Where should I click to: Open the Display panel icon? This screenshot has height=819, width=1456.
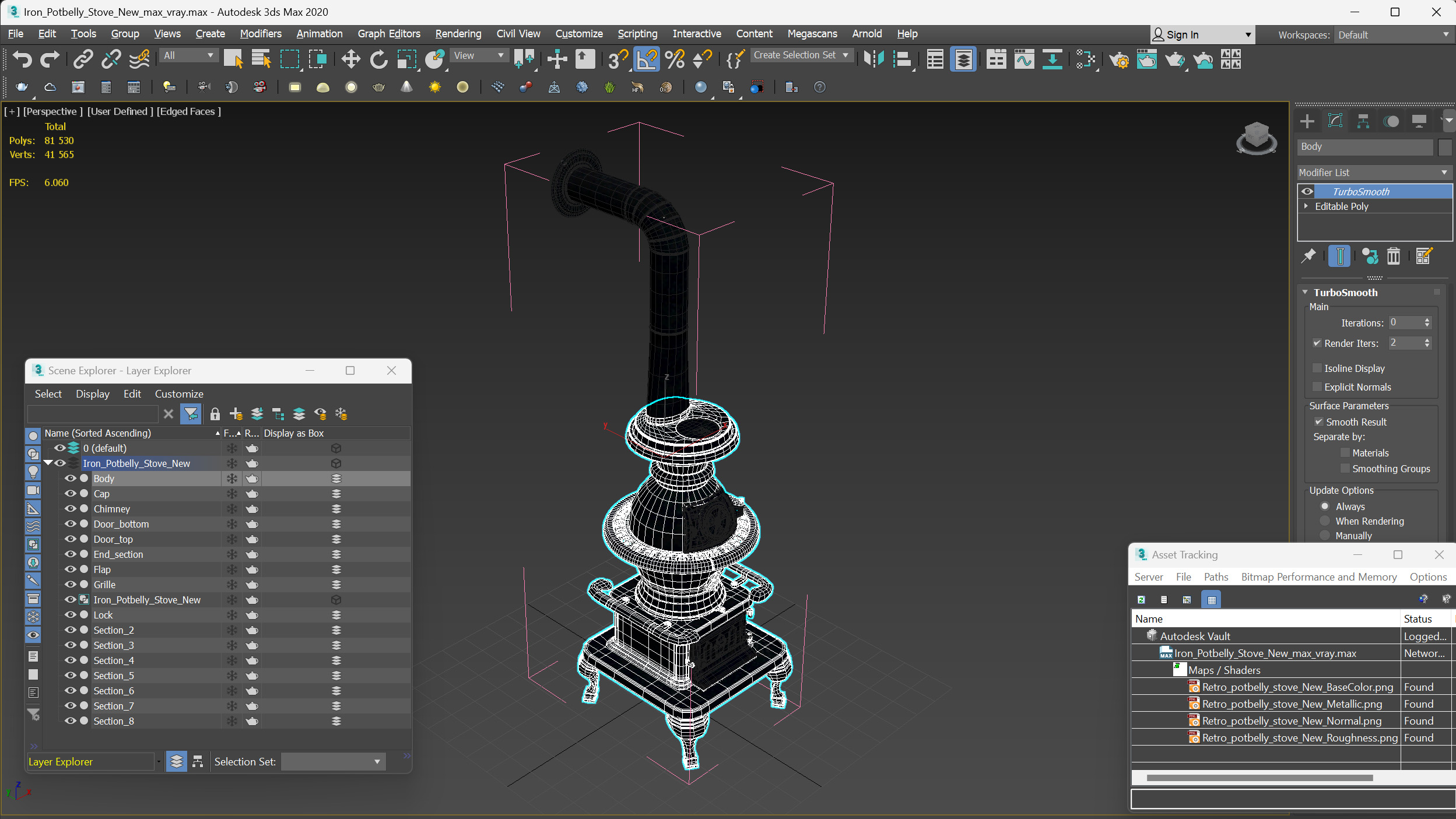[1419, 121]
